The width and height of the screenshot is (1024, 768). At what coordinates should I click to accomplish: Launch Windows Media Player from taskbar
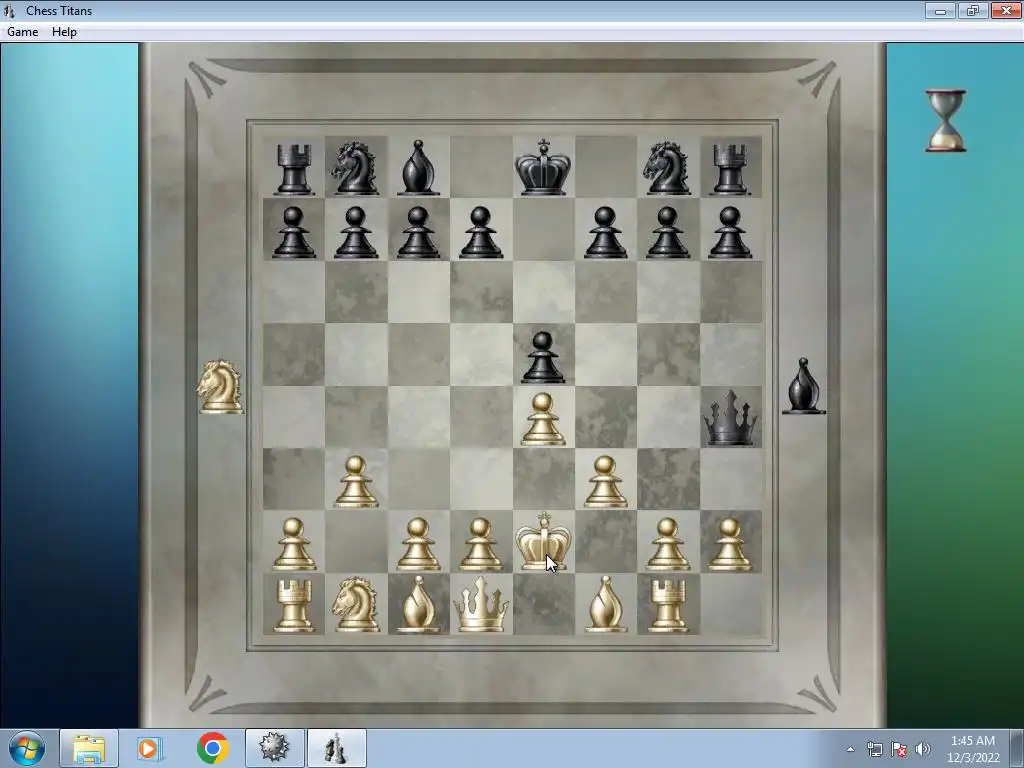click(x=150, y=748)
